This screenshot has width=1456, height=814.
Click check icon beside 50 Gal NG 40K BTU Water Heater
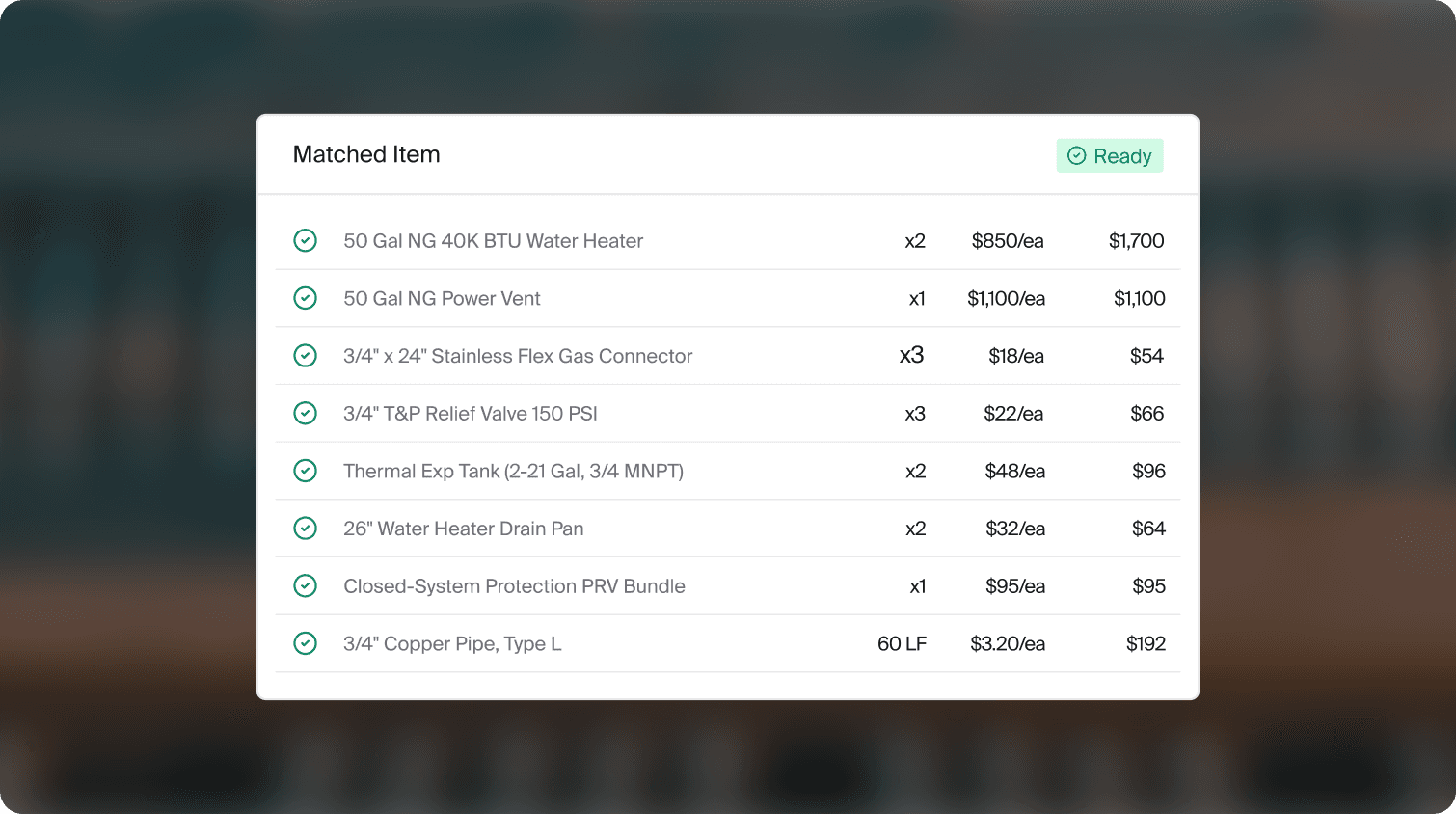305,240
